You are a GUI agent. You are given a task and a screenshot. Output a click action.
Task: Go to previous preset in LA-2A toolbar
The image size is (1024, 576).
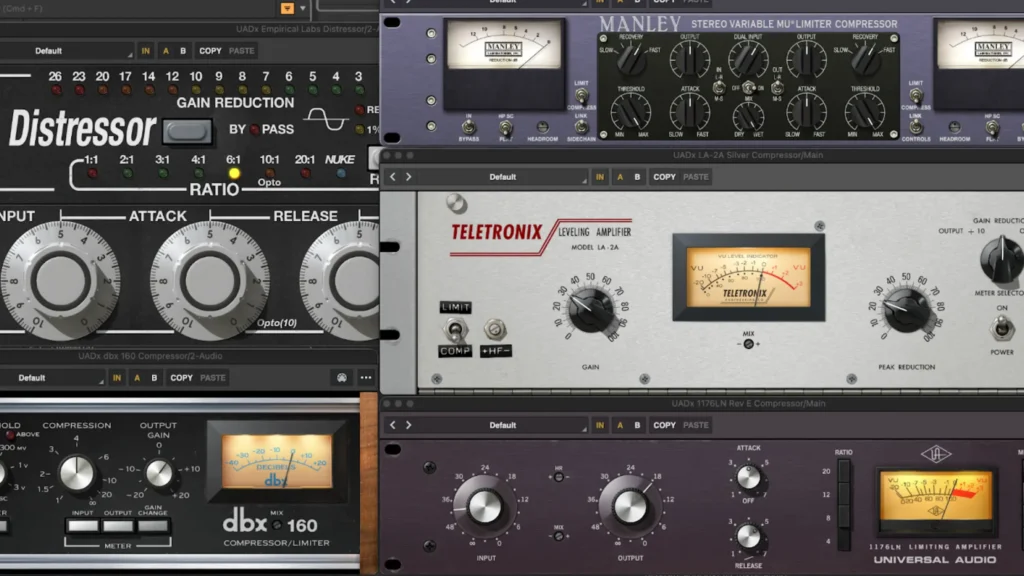coord(392,177)
